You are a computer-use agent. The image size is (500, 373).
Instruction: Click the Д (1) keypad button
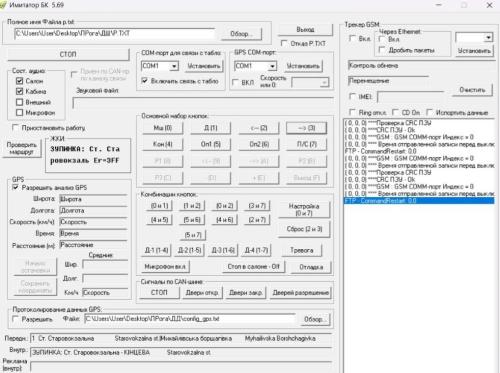(210, 128)
